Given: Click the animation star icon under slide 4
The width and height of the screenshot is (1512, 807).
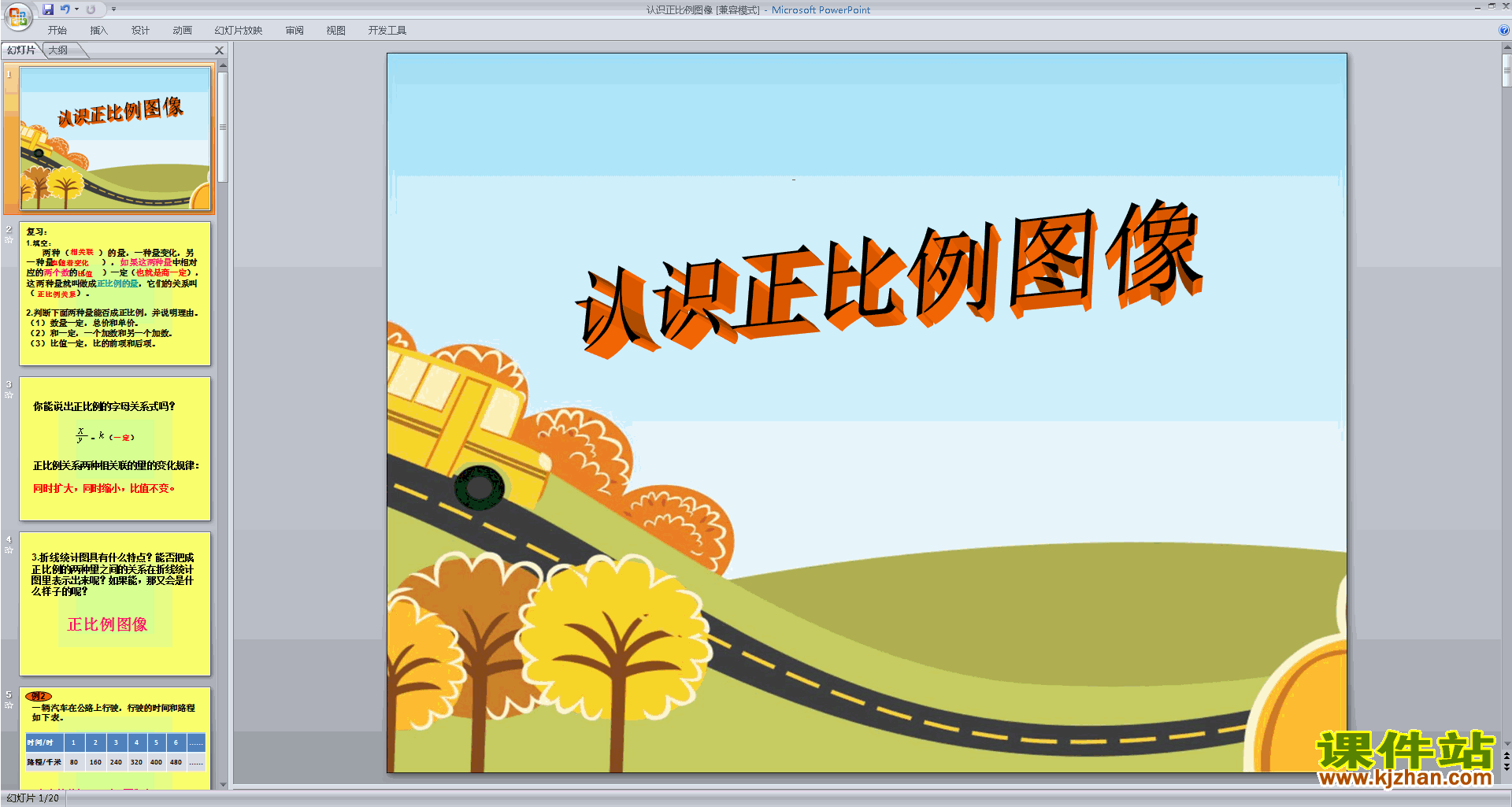Looking at the screenshot, I should coord(9,550).
